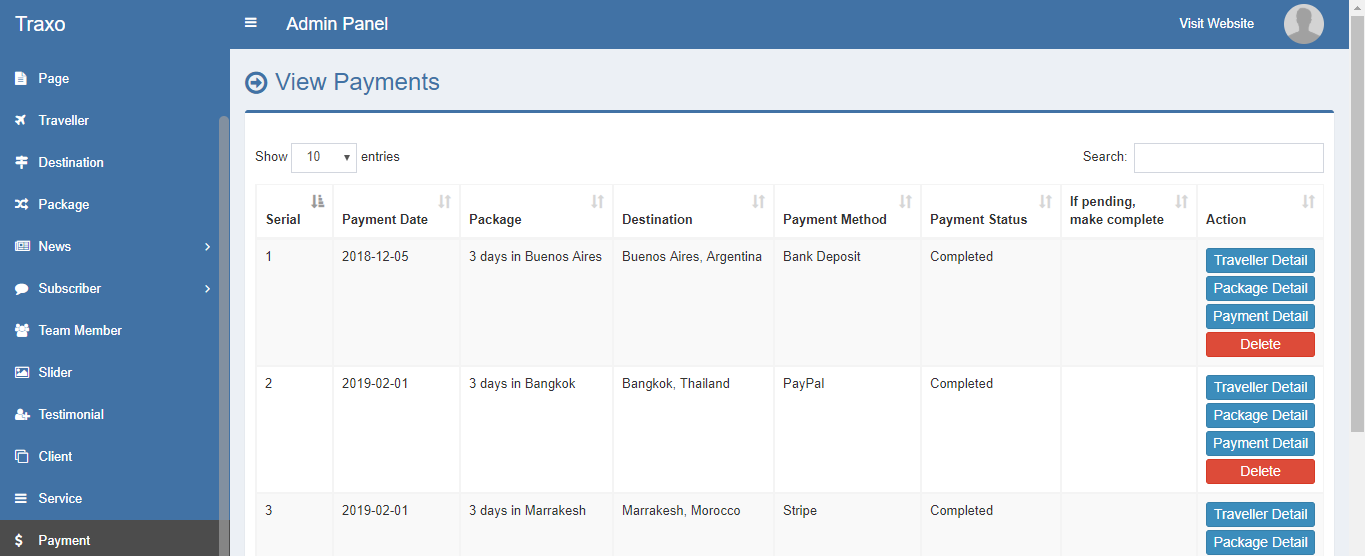This screenshot has height=556, width=1365.
Task: Click the Team Member group icon
Action: tap(21, 330)
